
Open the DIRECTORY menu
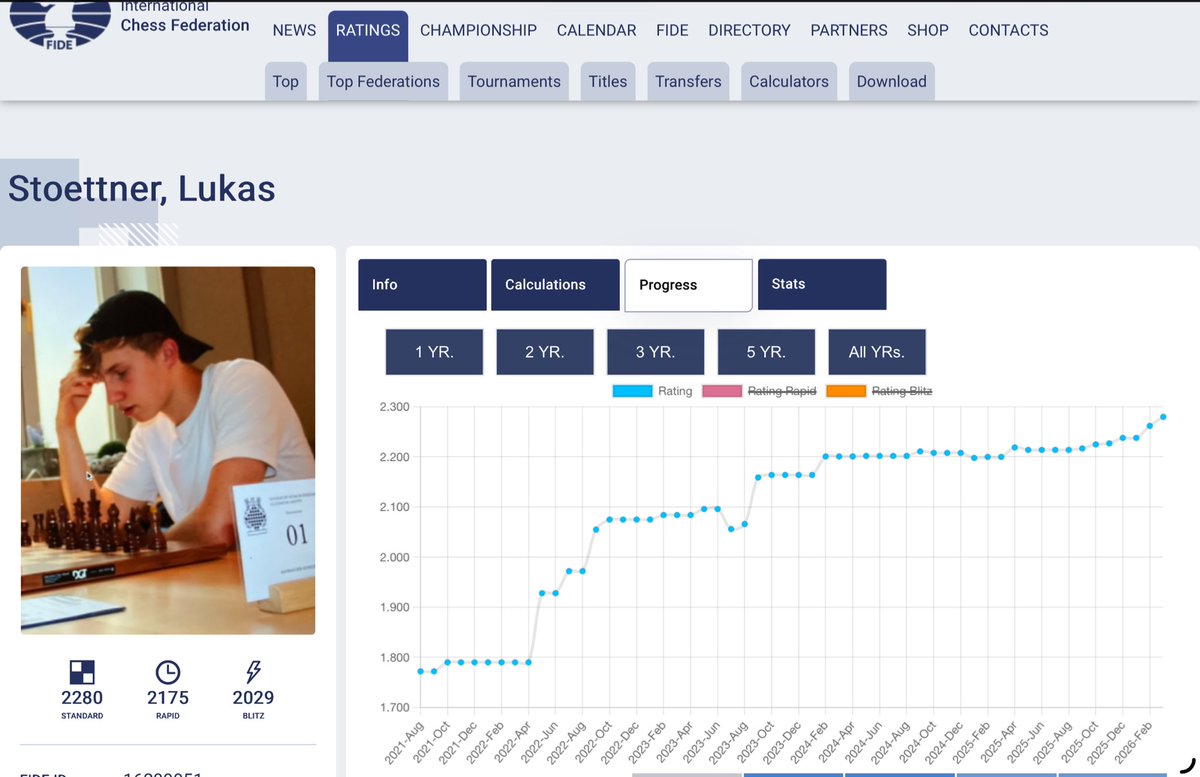749,30
